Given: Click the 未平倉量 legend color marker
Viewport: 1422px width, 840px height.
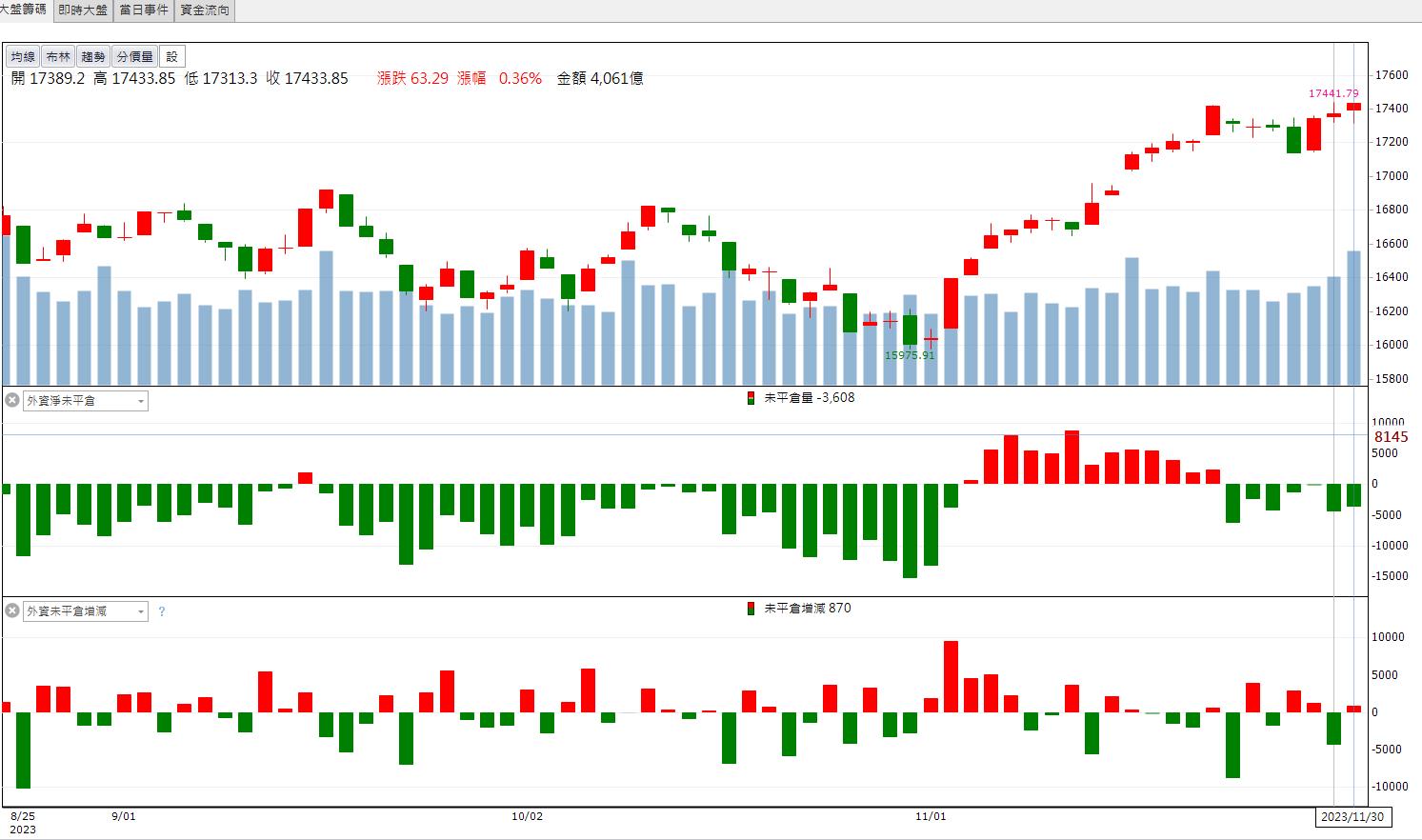Looking at the screenshot, I should click(x=751, y=398).
